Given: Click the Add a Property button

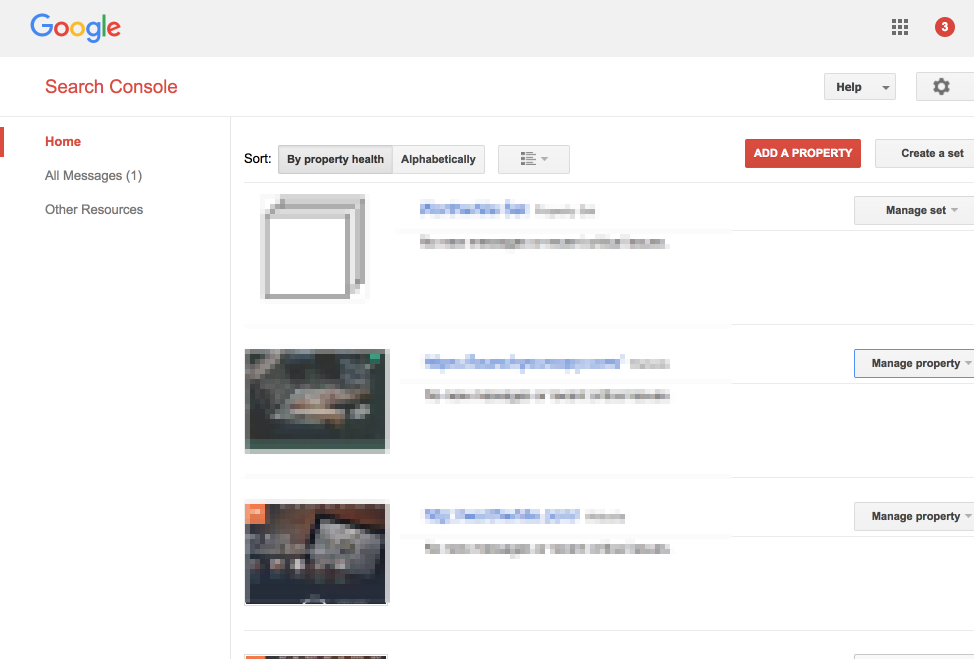Looking at the screenshot, I should (803, 153).
